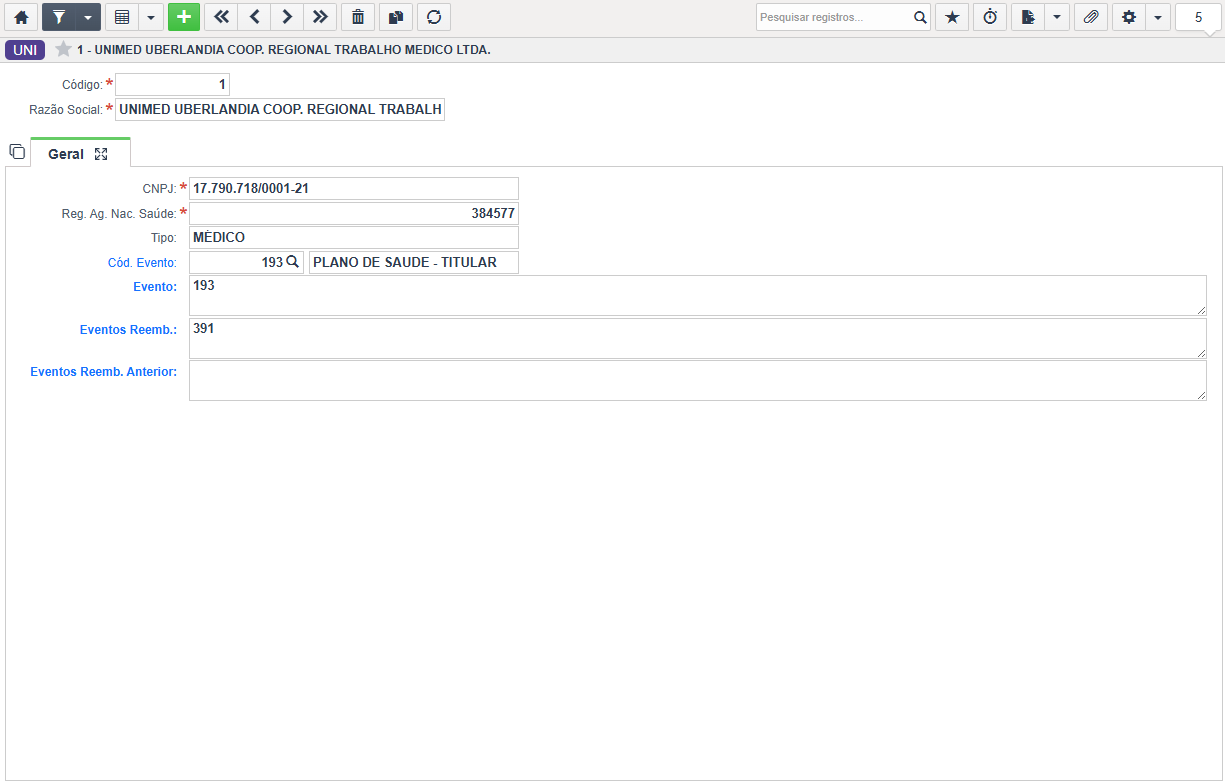Image resolution: width=1225 pixels, height=783 pixels.
Task: Open the settings gear button
Action: click(x=1129, y=17)
